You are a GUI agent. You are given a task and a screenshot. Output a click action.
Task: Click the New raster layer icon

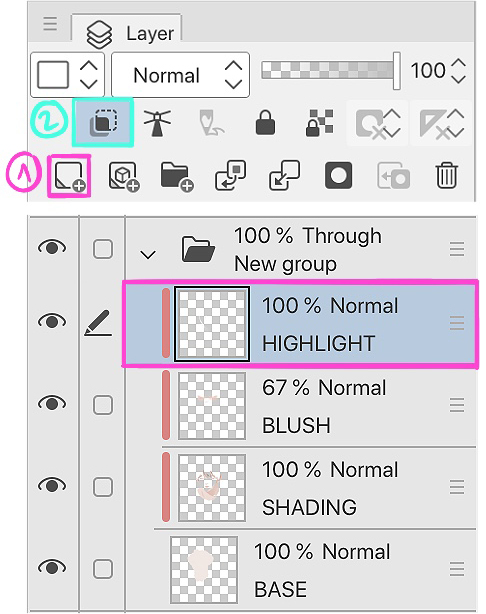pyautogui.click(x=70, y=175)
